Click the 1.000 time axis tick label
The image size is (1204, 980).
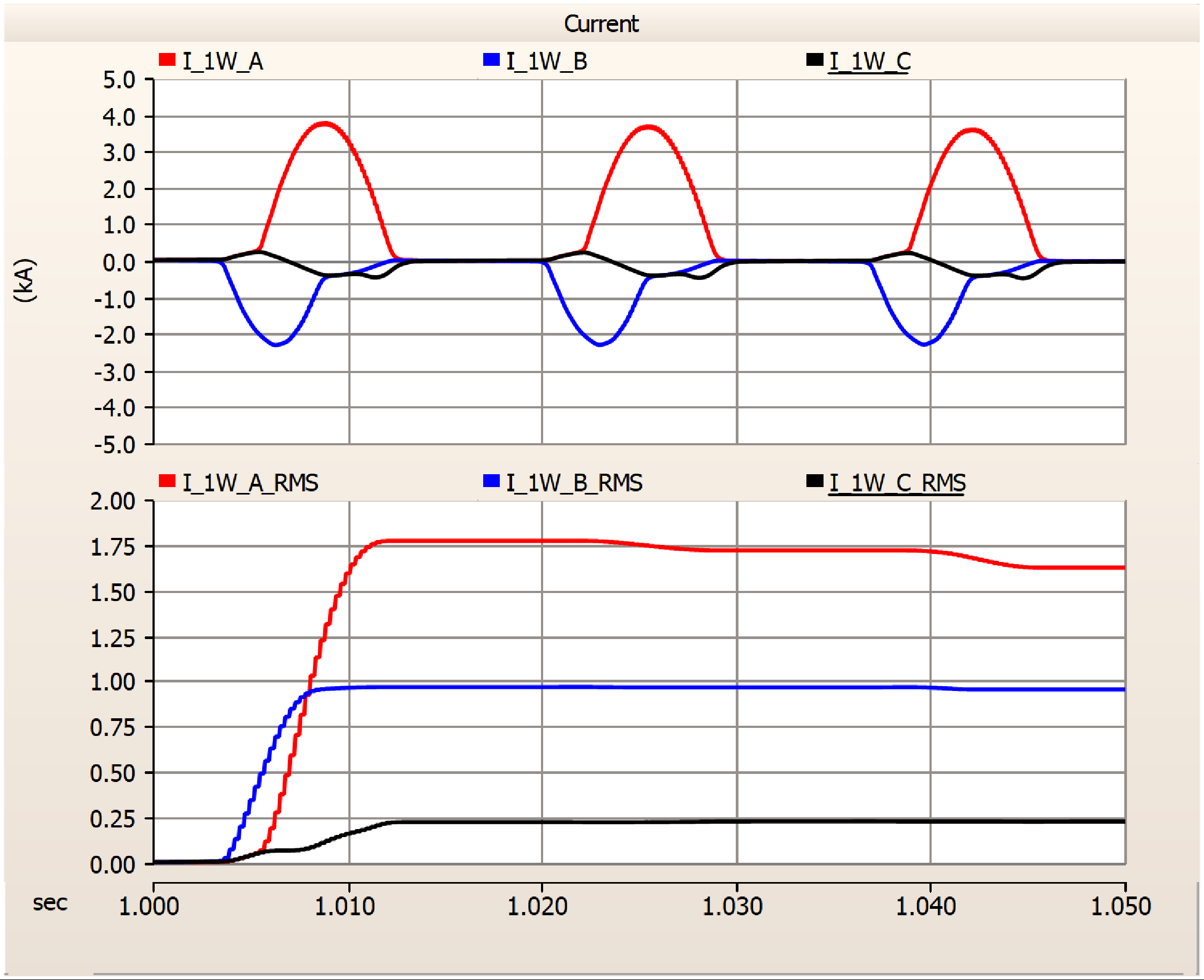(x=149, y=907)
